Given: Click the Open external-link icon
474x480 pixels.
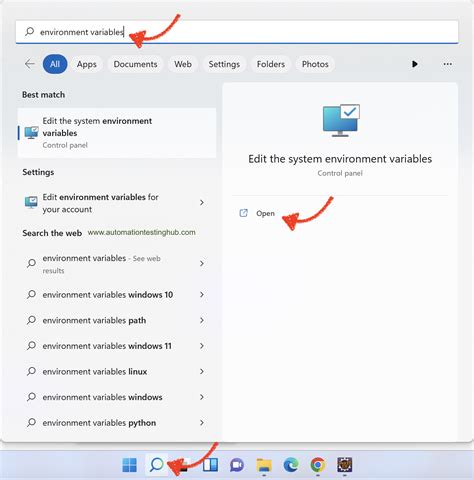Looking at the screenshot, I should [244, 213].
